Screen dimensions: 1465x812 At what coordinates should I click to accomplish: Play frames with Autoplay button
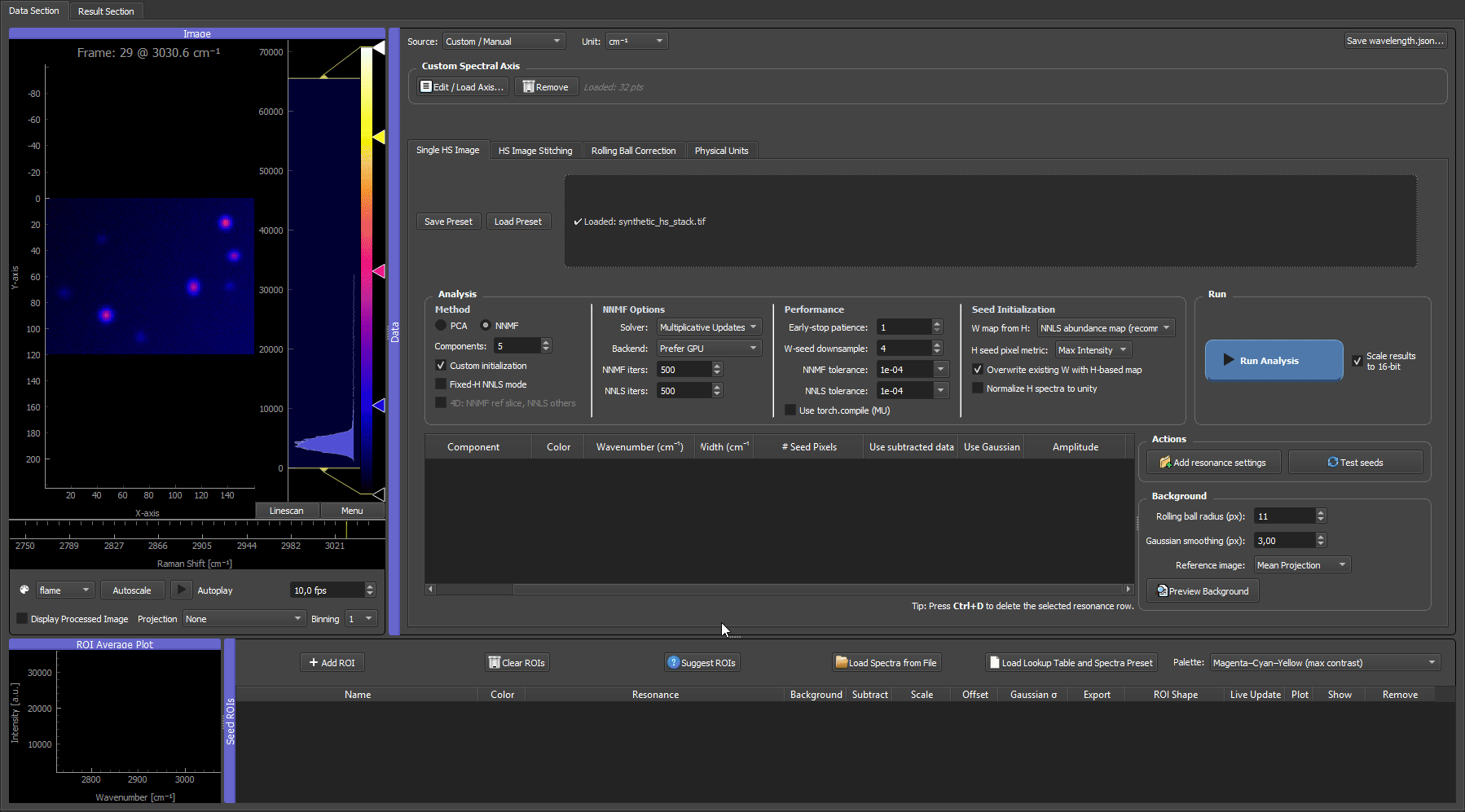181,590
